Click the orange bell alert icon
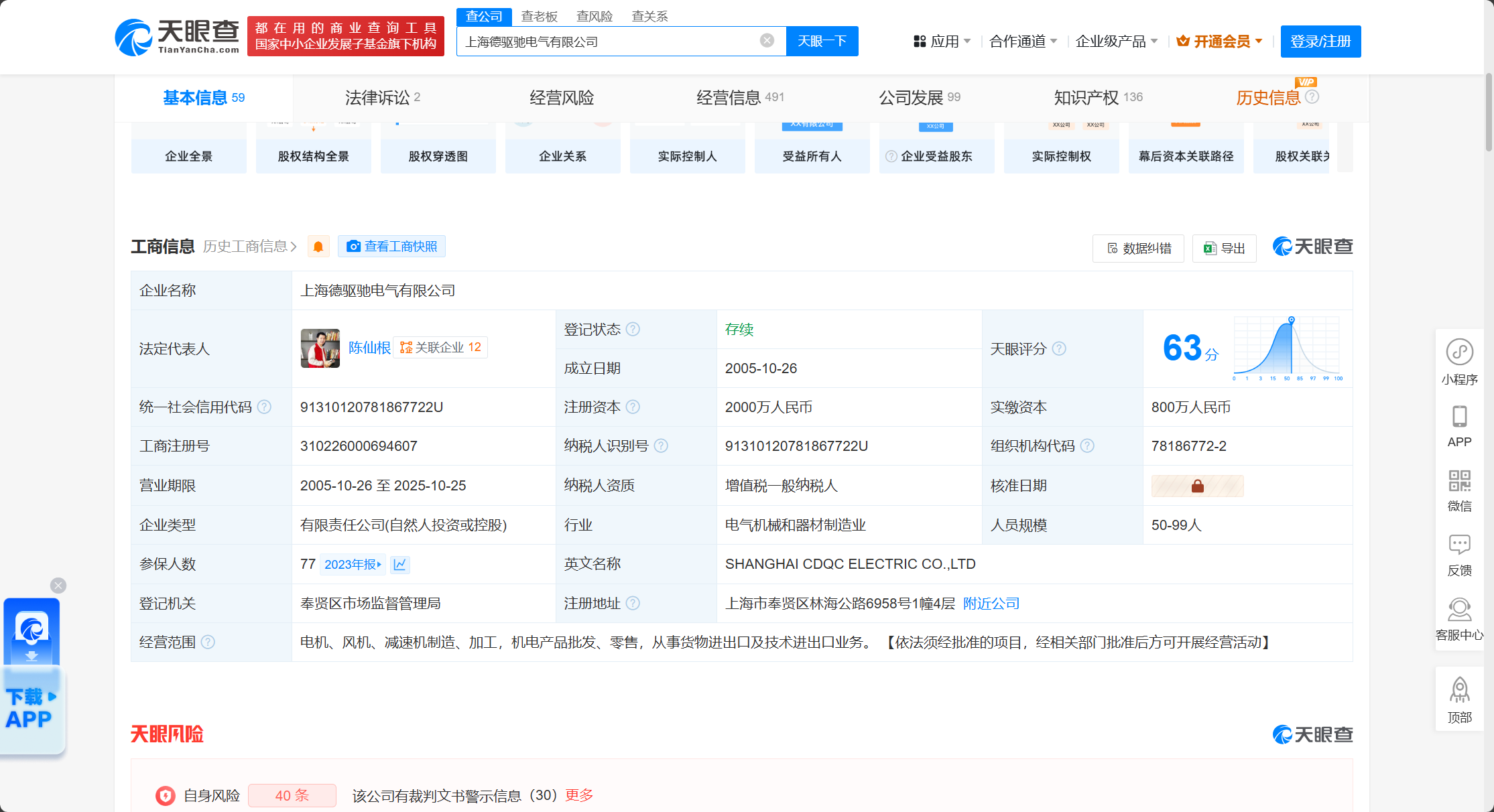 [x=318, y=247]
